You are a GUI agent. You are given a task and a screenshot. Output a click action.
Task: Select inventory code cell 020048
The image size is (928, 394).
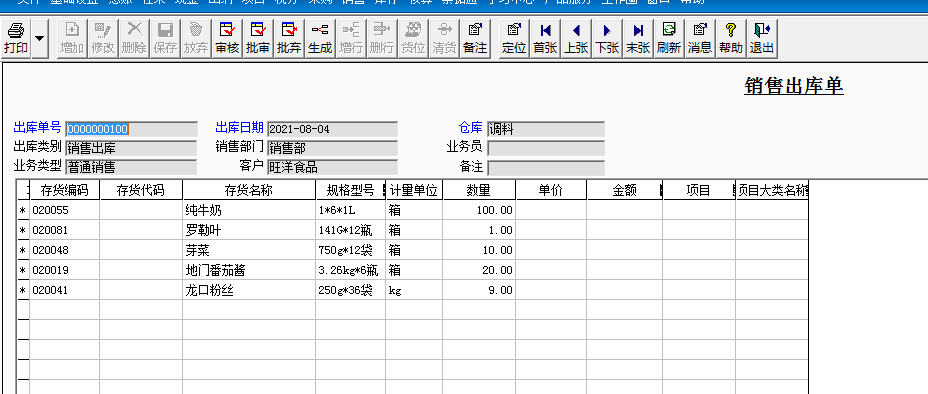tap(65, 250)
